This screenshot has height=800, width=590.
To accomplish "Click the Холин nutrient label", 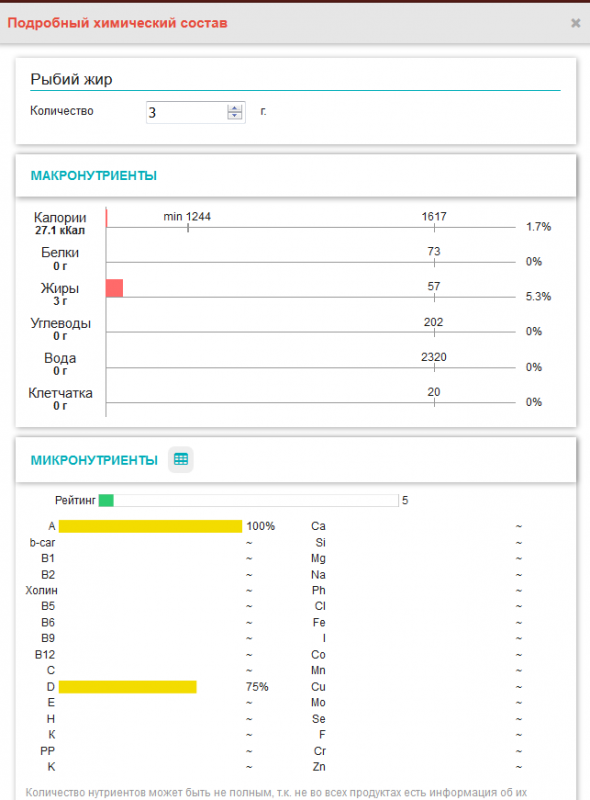I will point(41,590).
